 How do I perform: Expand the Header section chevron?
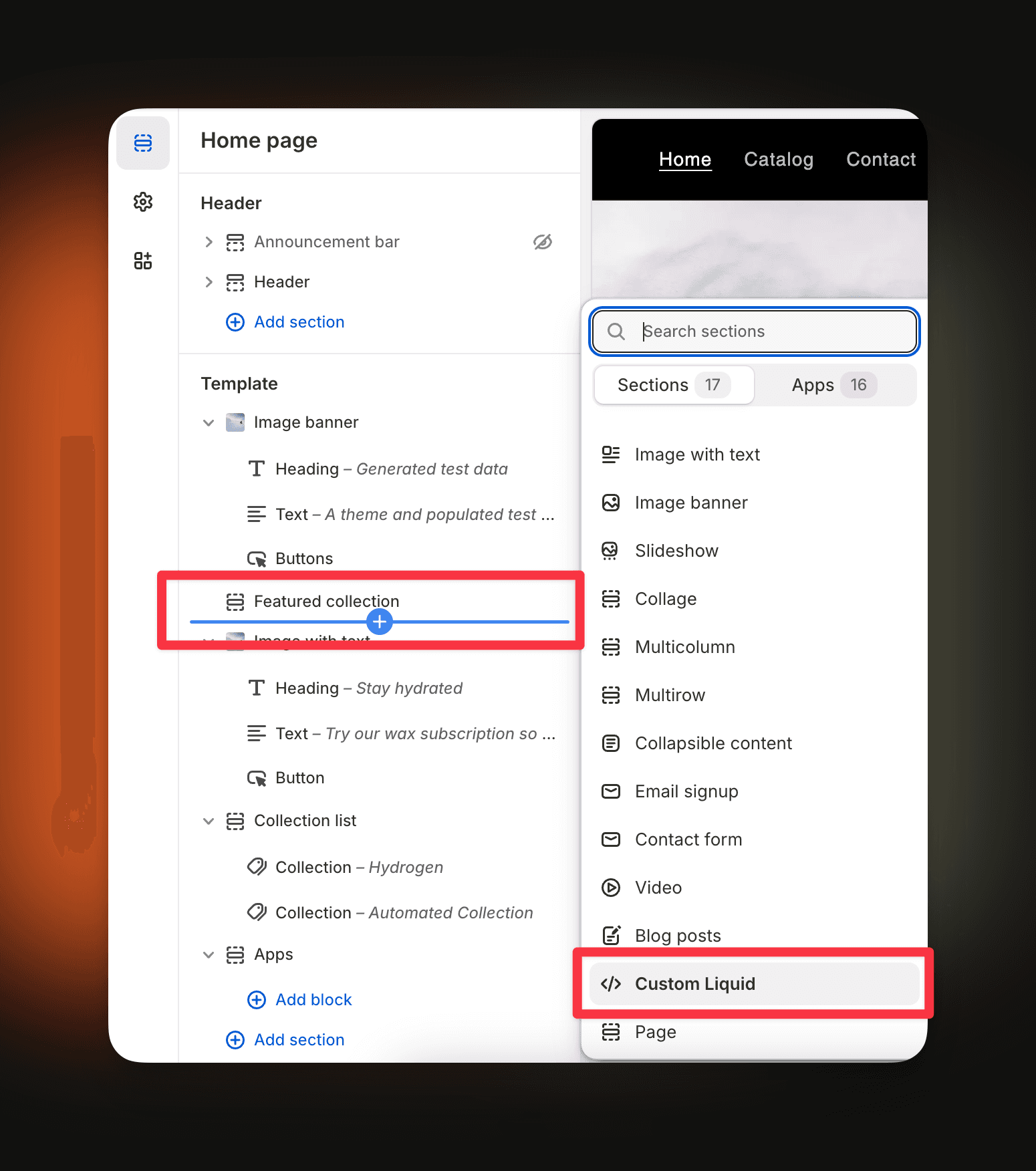coord(209,282)
